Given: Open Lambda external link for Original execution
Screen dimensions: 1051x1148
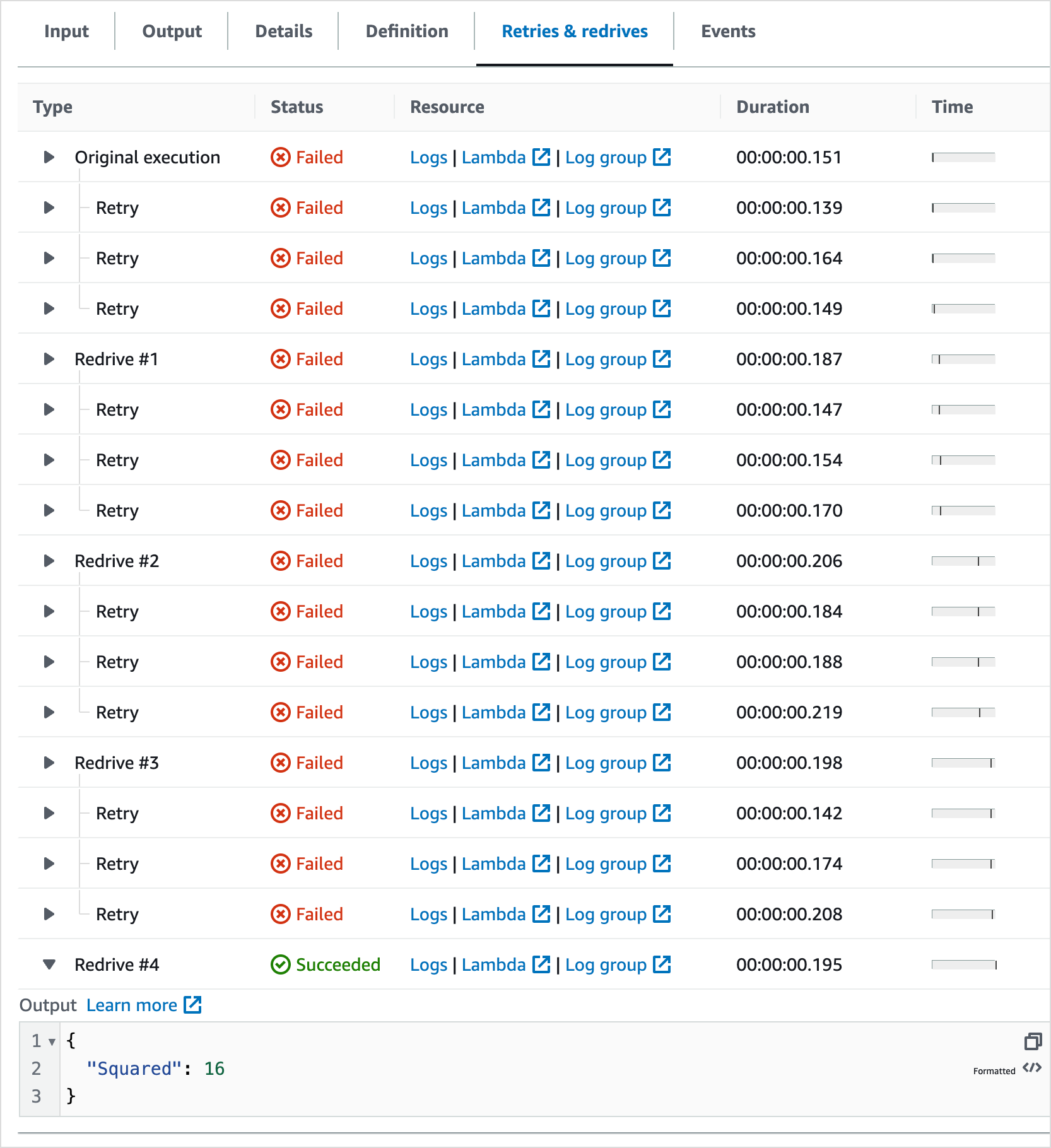Looking at the screenshot, I should [x=542, y=157].
